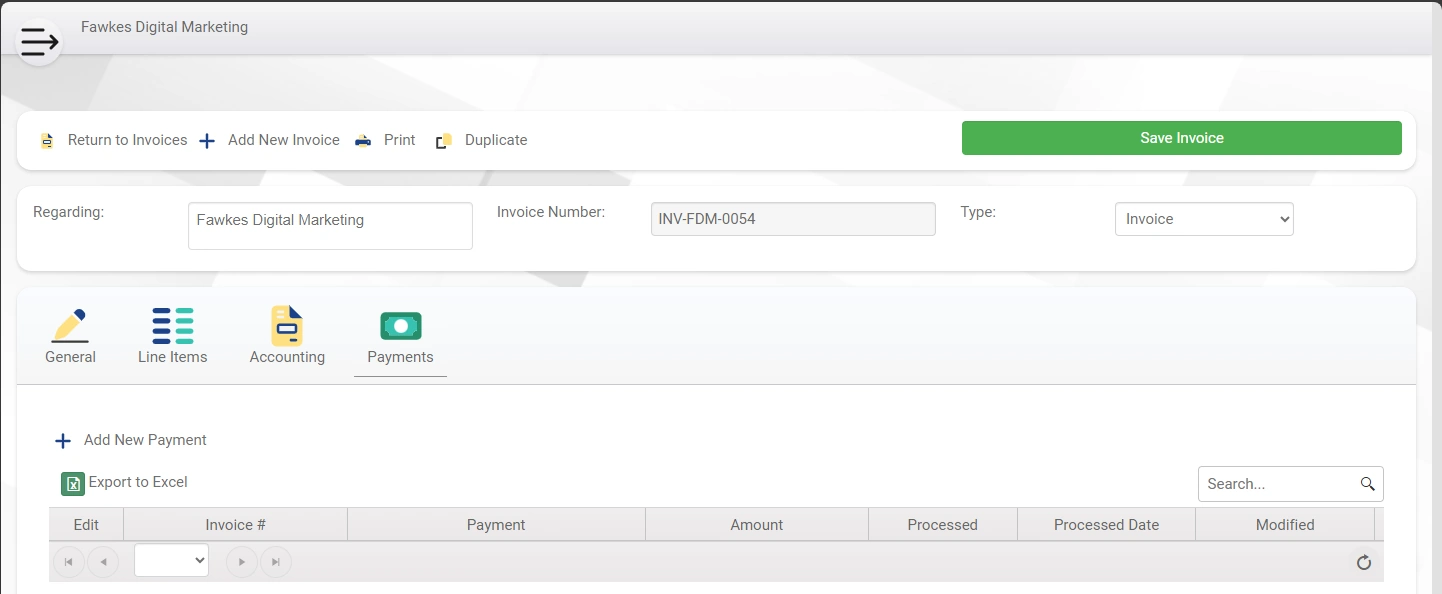Click the grid refresh icon

pyautogui.click(x=1363, y=563)
